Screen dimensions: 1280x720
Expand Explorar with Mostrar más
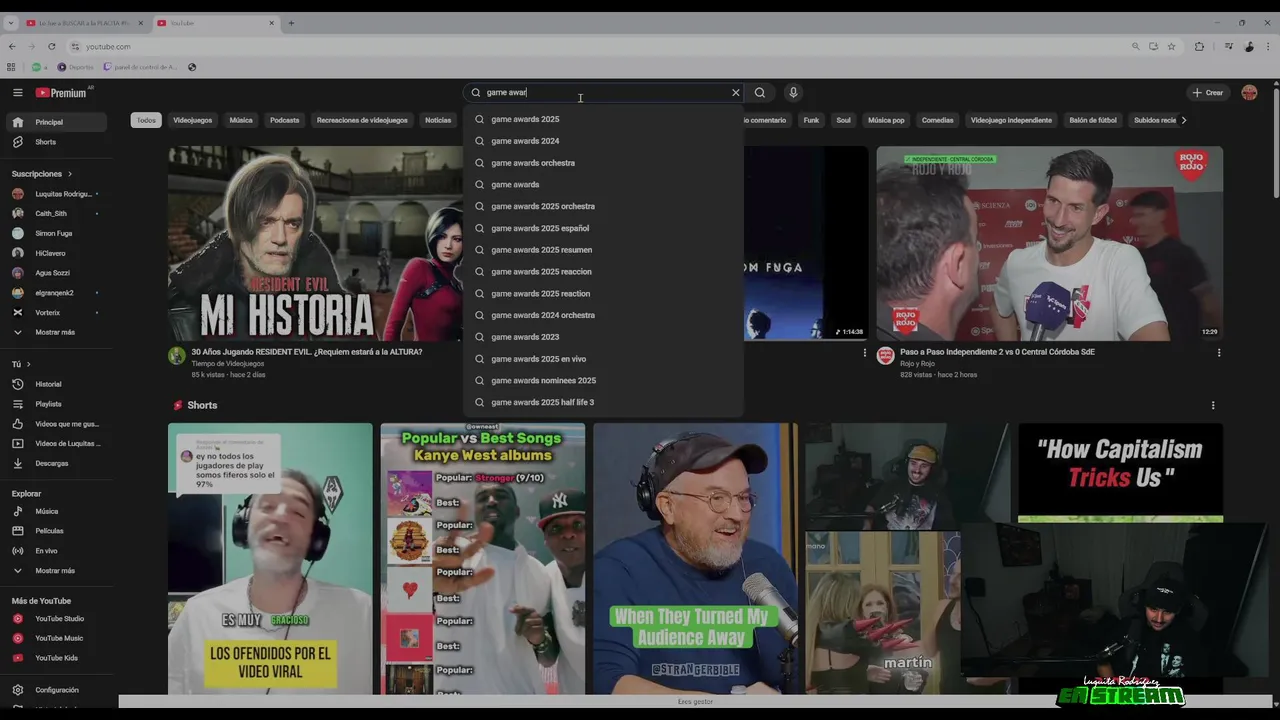coord(55,571)
